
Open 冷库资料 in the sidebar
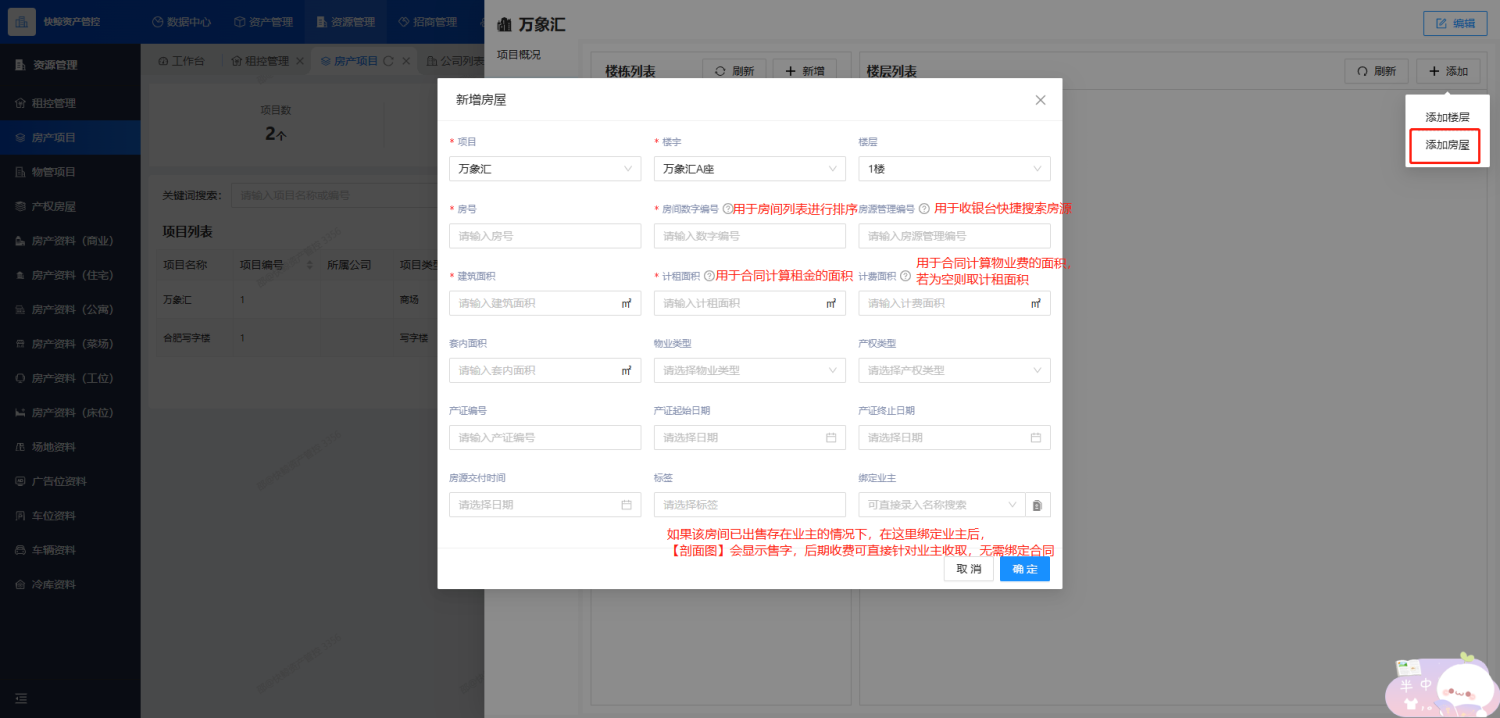[70, 584]
